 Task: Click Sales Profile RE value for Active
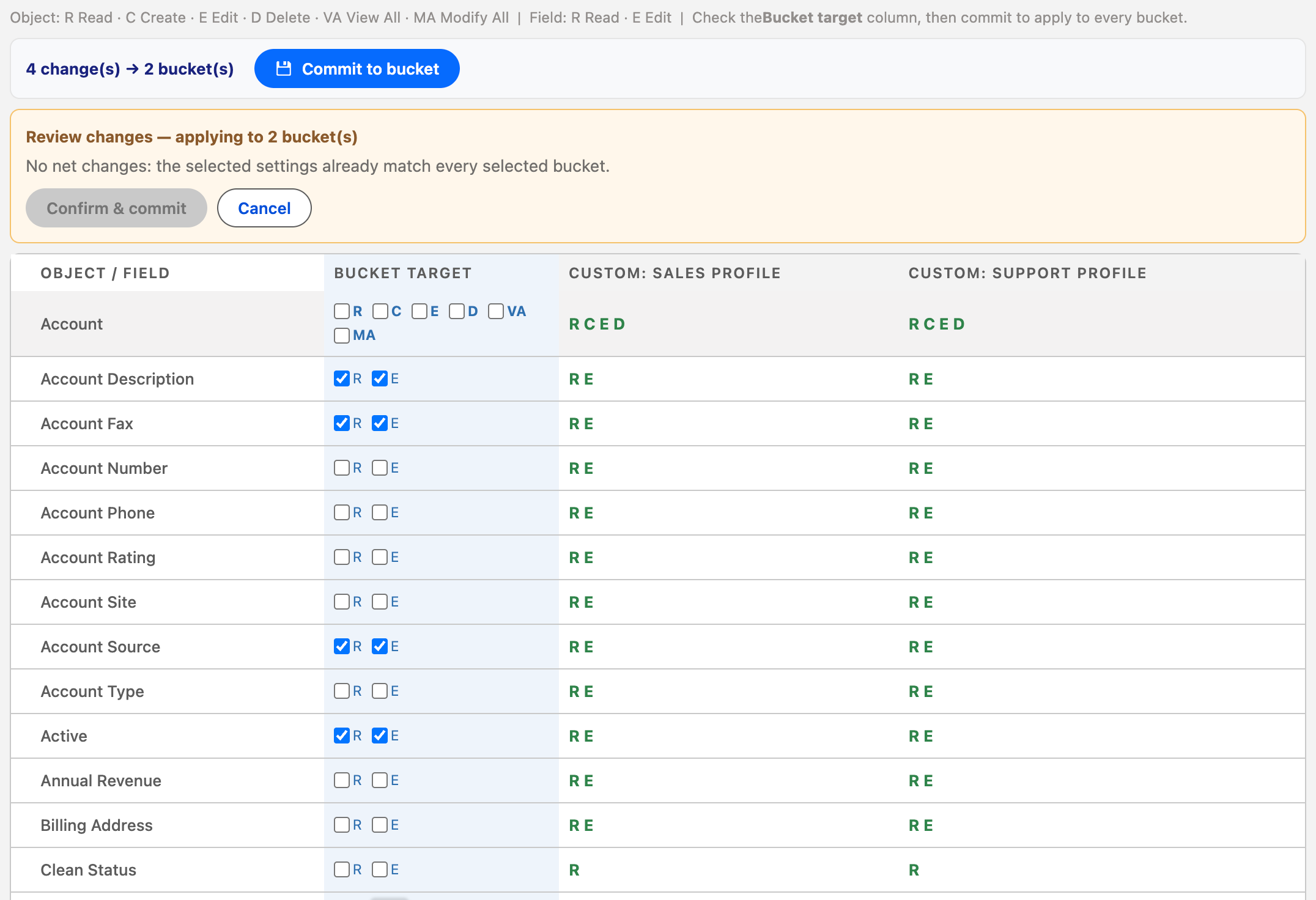point(582,736)
